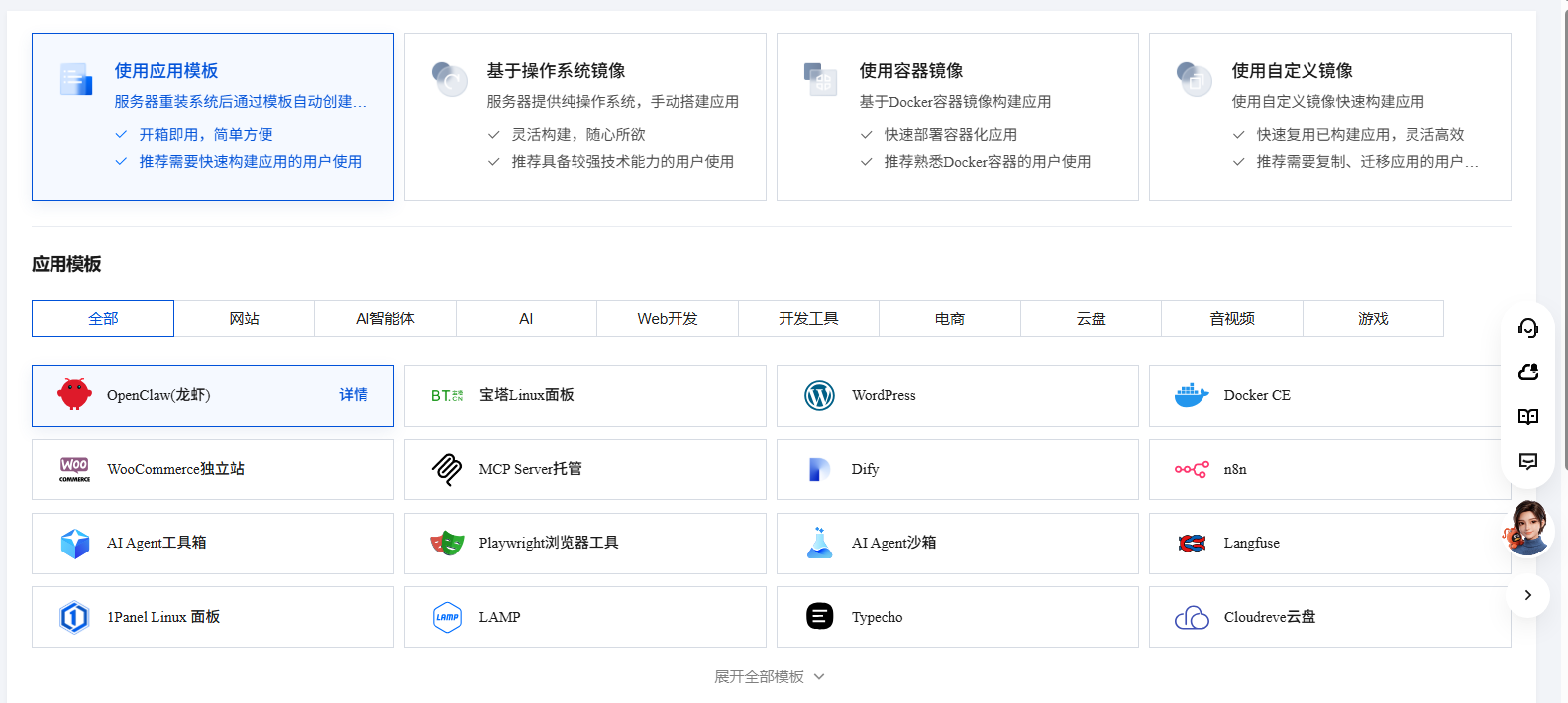Click the BT.cn logo icon
1568x703 pixels.
coord(447,395)
